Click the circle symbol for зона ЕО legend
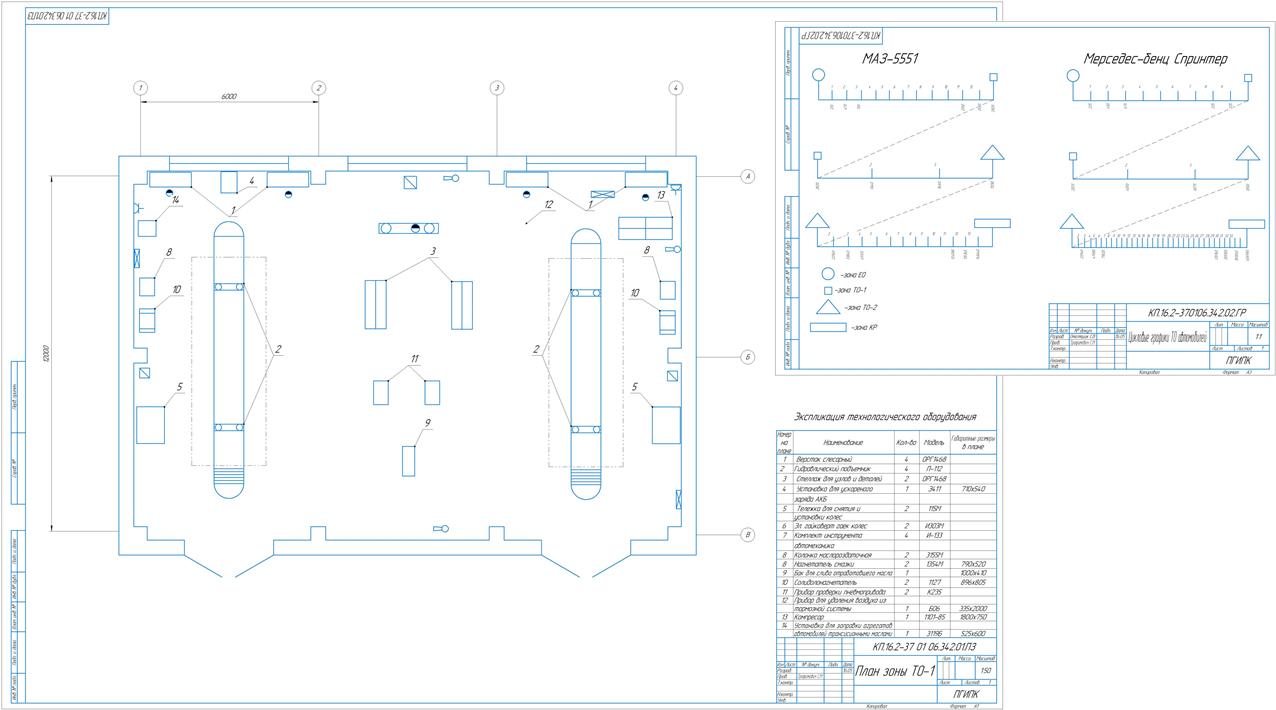The image size is (1276, 710). point(828,272)
